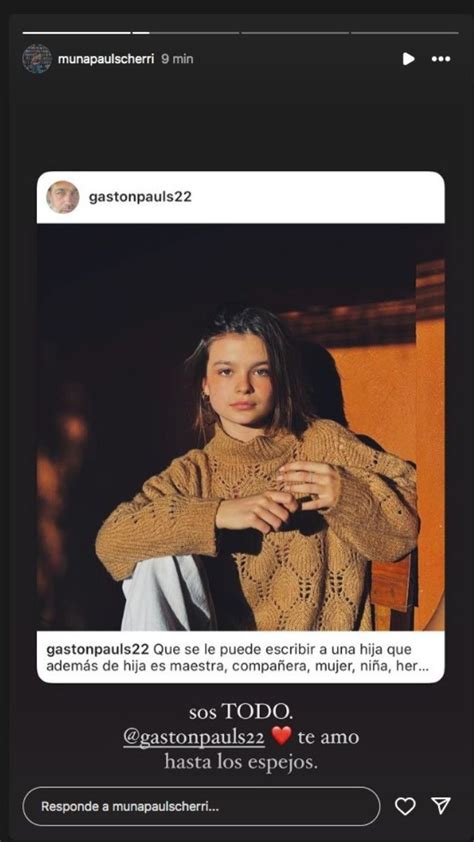Click the munapaulscherri username at top
The image size is (474, 842).
coord(106,59)
